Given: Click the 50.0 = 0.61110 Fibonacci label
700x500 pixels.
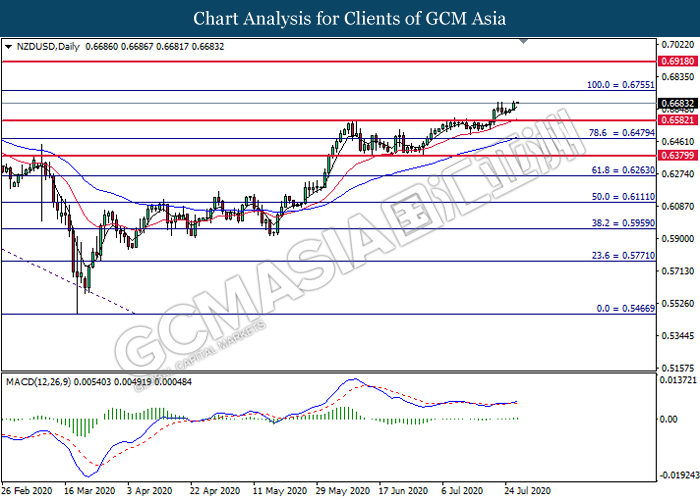Looking at the screenshot, I should pos(620,198).
